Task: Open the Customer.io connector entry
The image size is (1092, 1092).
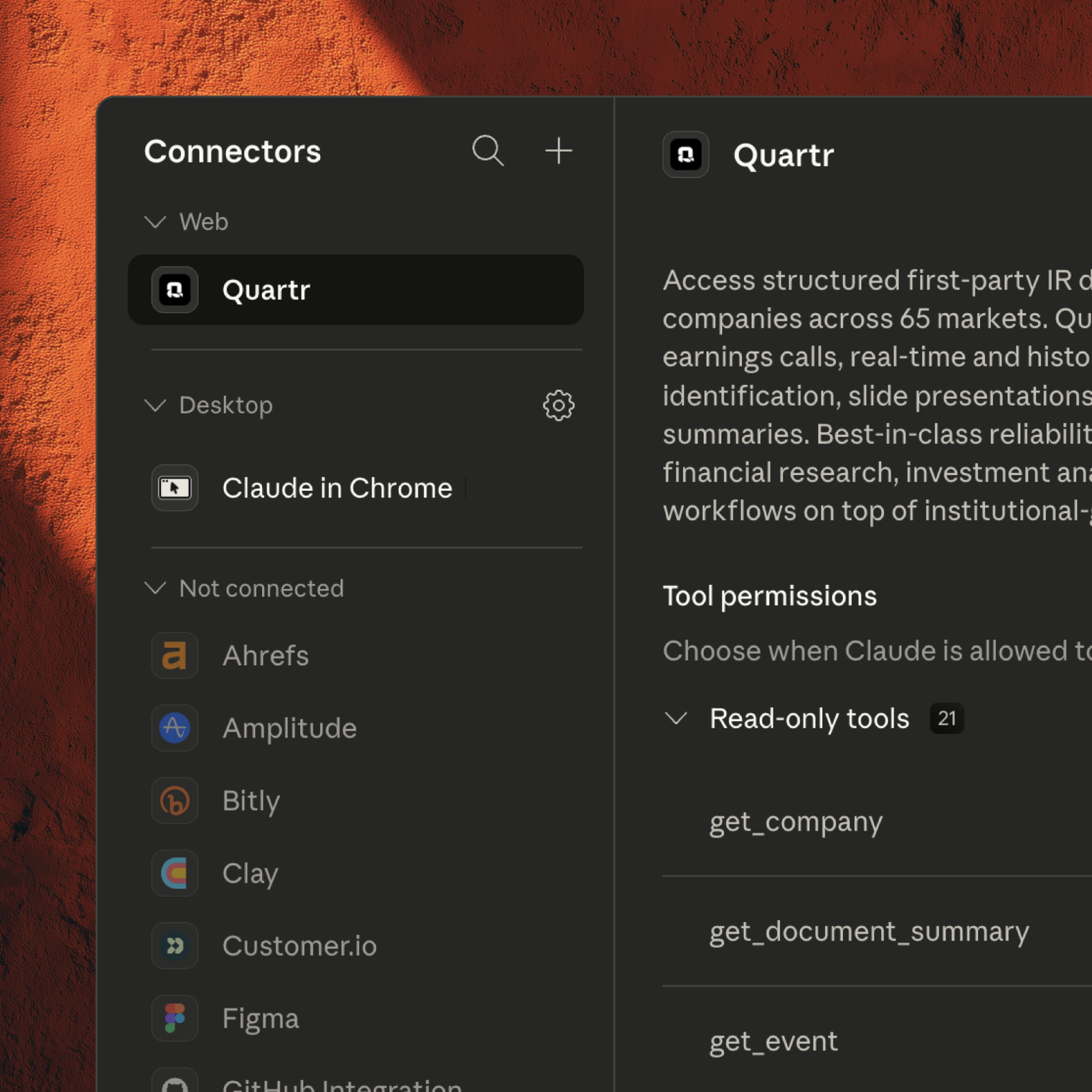Action: click(355, 946)
